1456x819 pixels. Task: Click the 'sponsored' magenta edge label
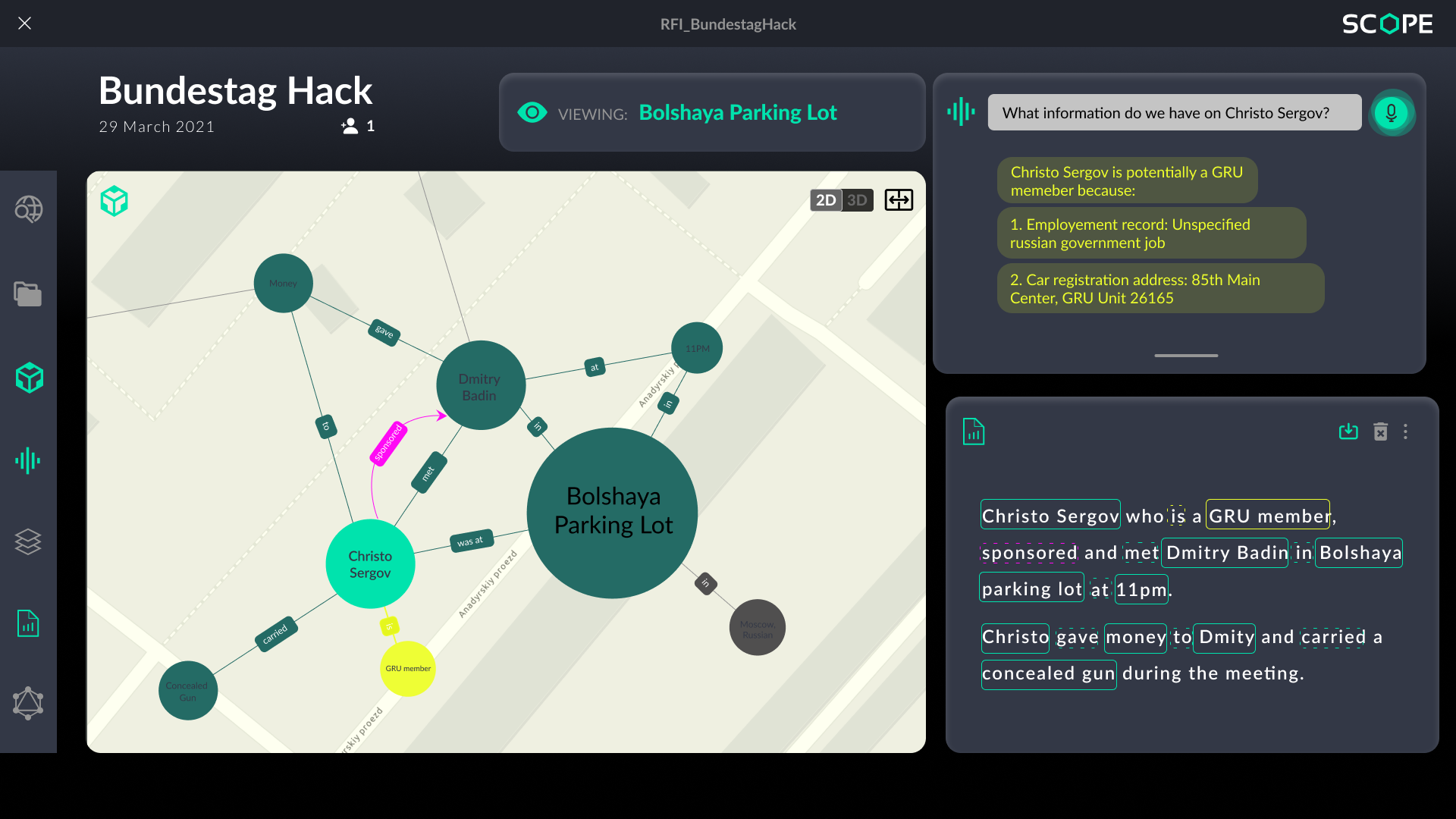[388, 444]
